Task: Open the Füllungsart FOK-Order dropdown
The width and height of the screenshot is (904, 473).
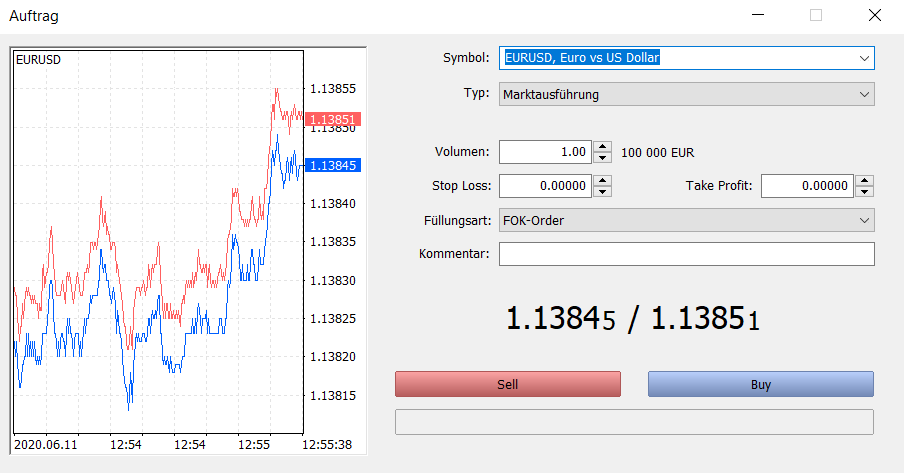Action: (687, 220)
